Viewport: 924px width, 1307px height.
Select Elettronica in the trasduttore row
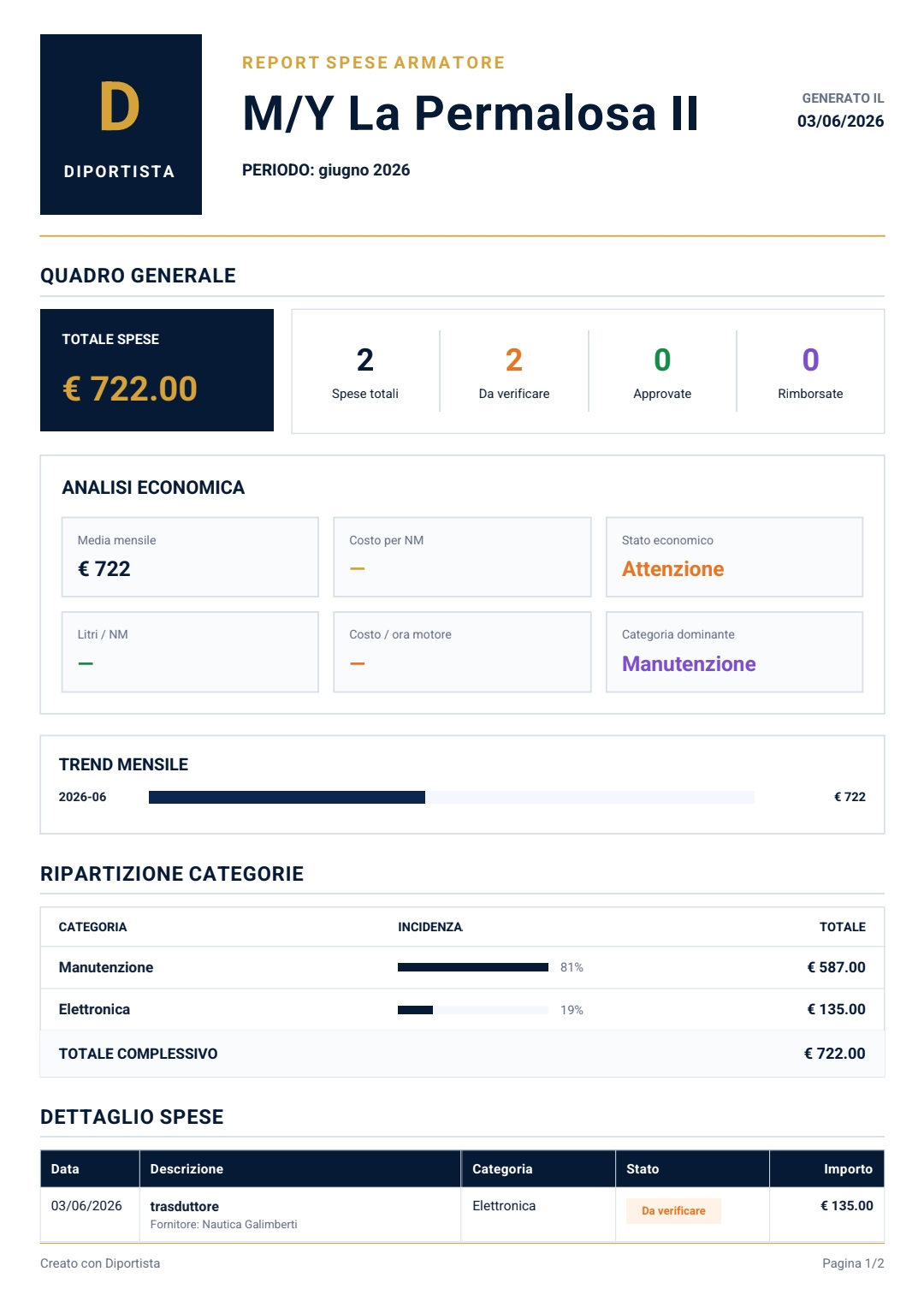[504, 1206]
